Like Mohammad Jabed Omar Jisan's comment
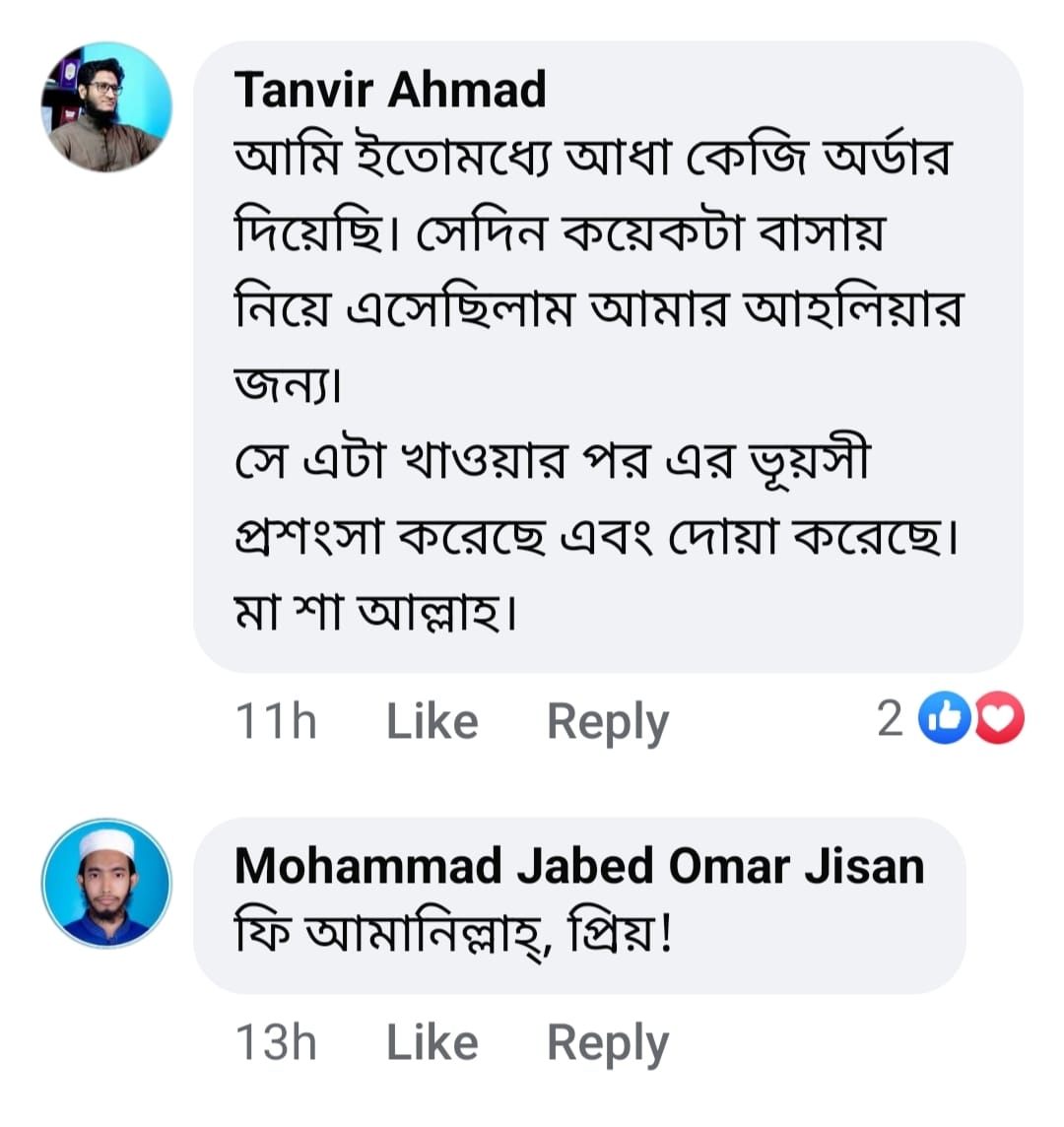 pos(432,1042)
